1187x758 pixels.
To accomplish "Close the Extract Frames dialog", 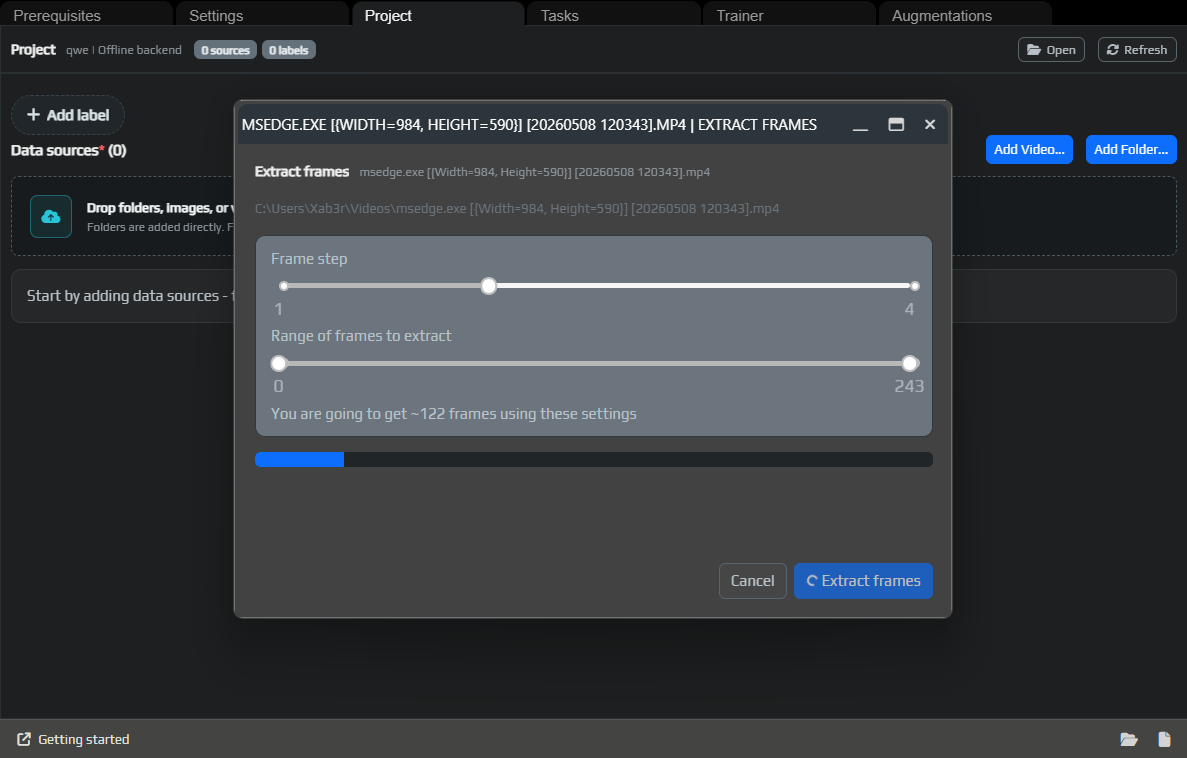I will (x=930, y=125).
